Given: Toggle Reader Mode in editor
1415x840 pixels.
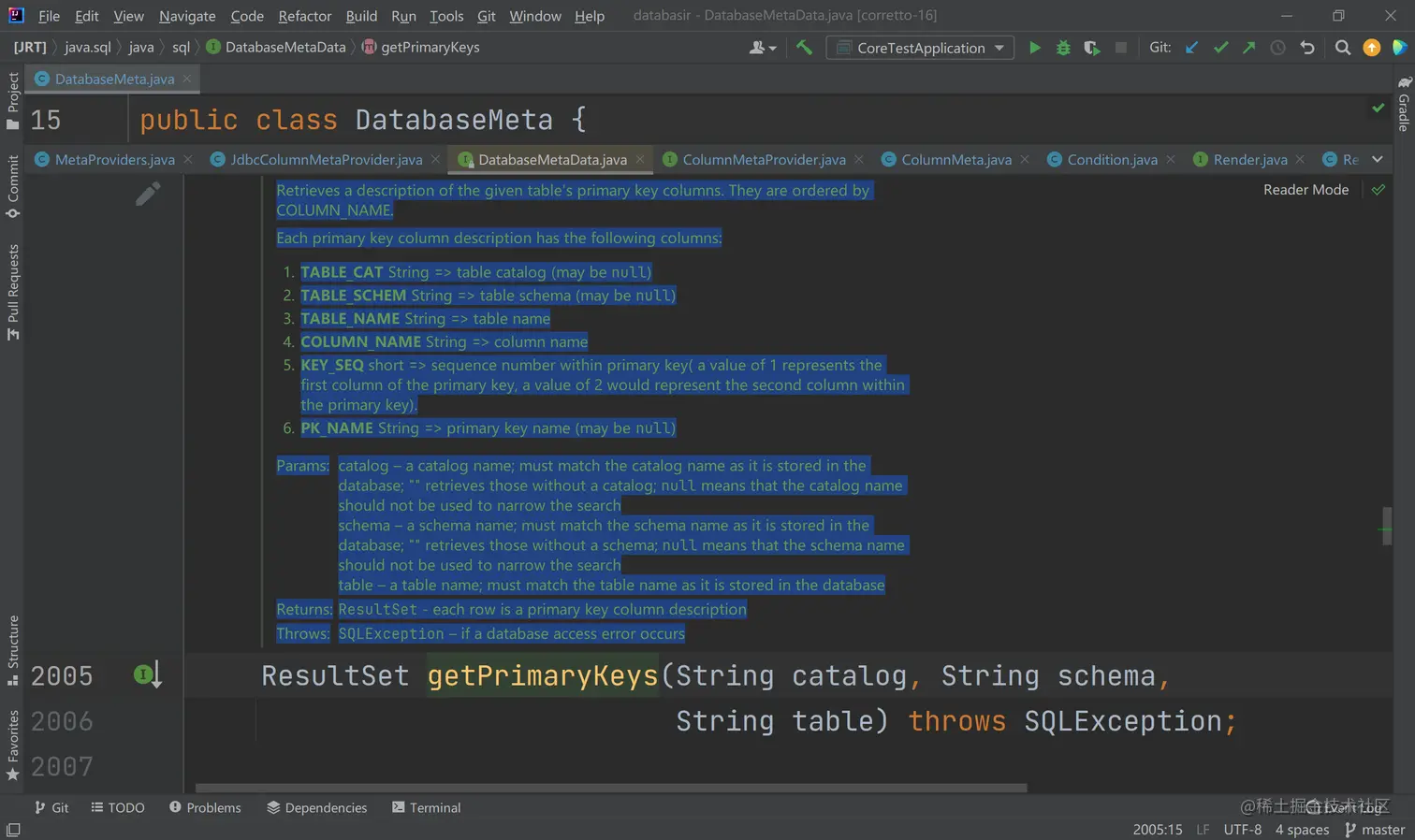Looking at the screenshot, I should point(1306,190).
